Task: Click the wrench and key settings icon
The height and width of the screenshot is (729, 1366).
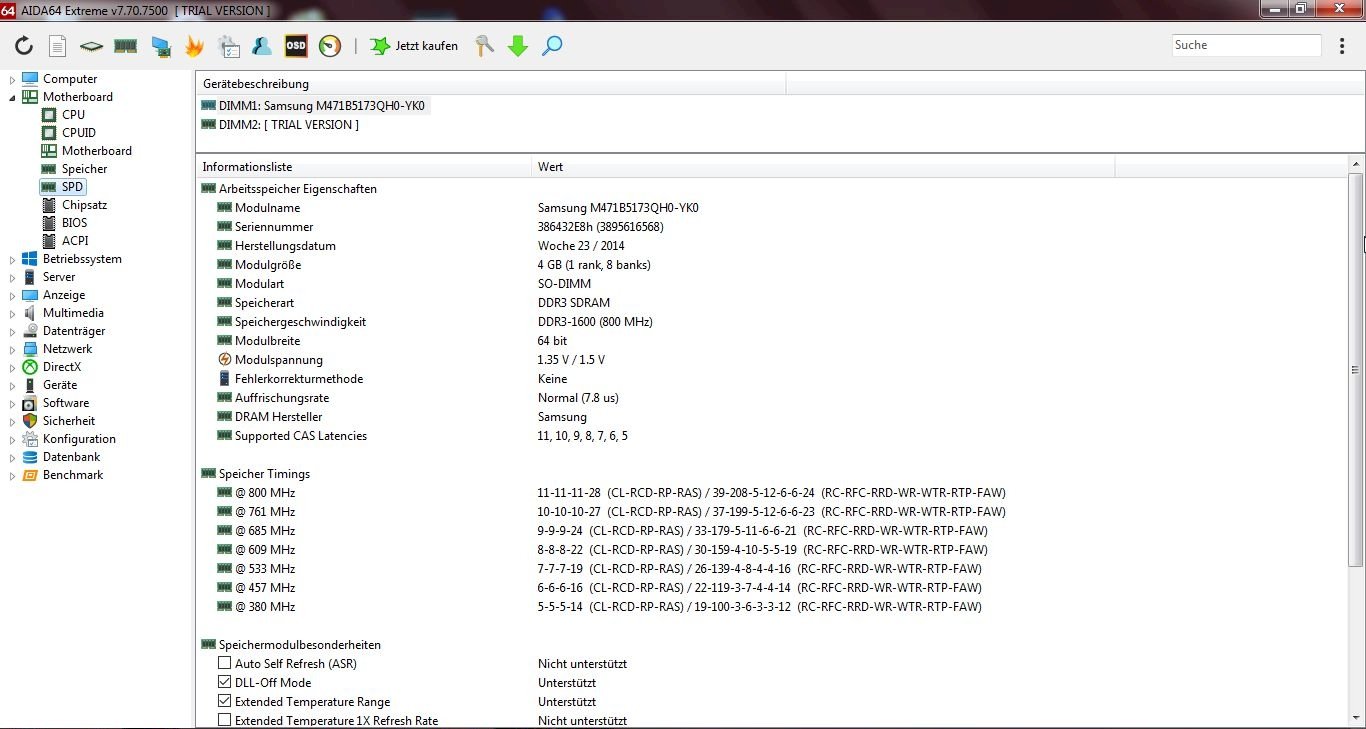Action: pyautogui.click(x=485, y=46)
